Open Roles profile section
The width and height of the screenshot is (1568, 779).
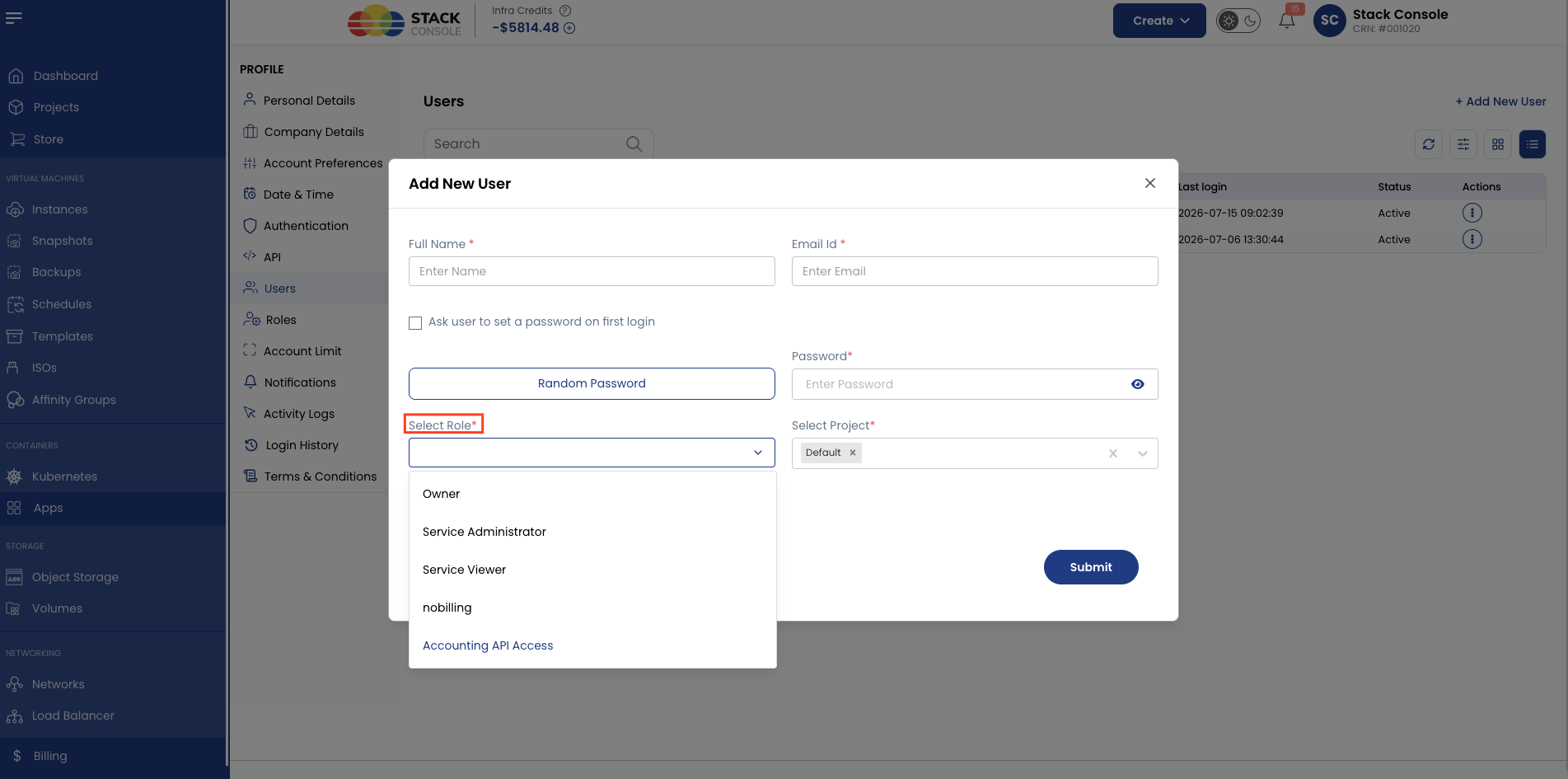(x=280, y=320)
